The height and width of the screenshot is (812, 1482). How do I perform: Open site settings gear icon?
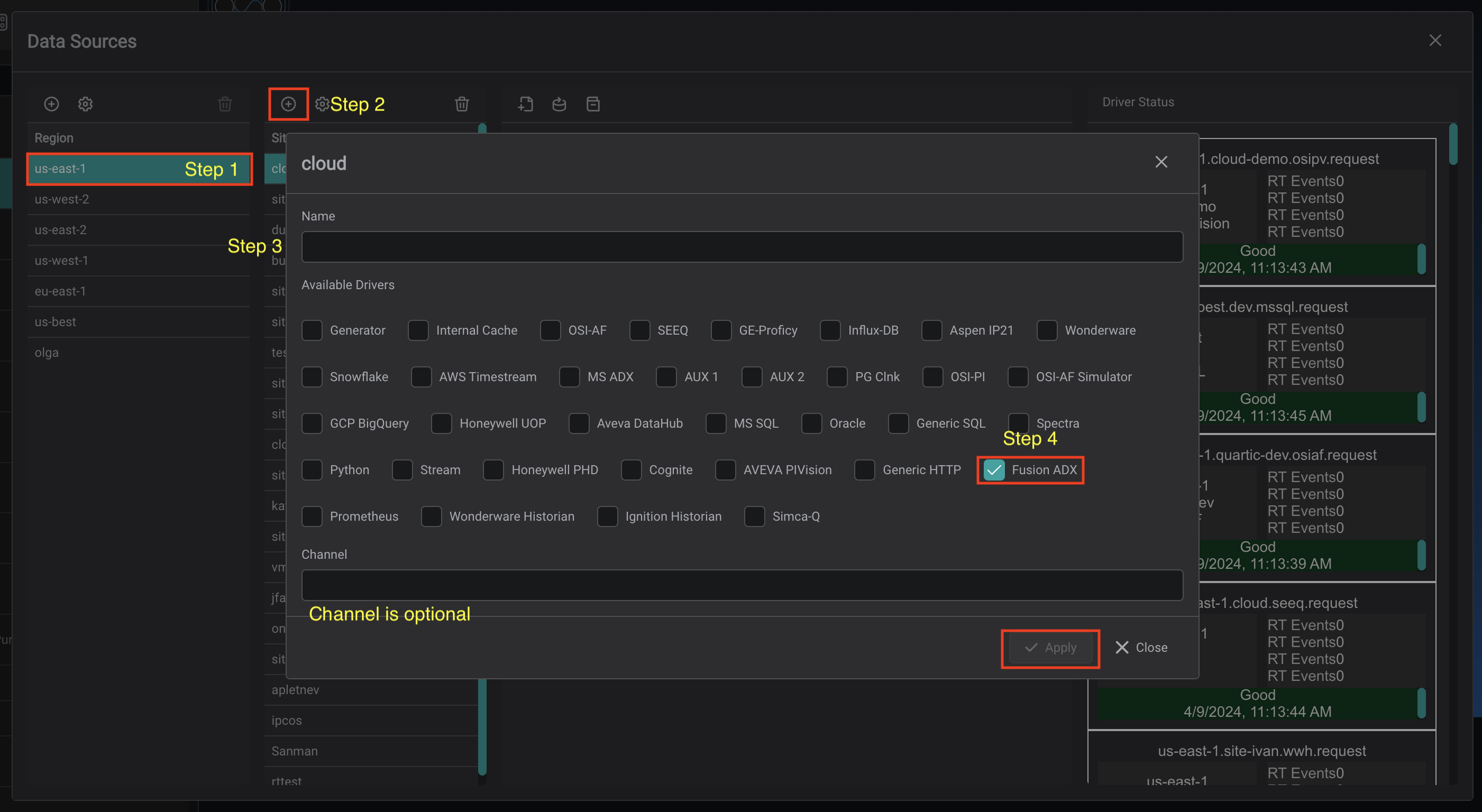pyautogui.click(x=322, y=104)
